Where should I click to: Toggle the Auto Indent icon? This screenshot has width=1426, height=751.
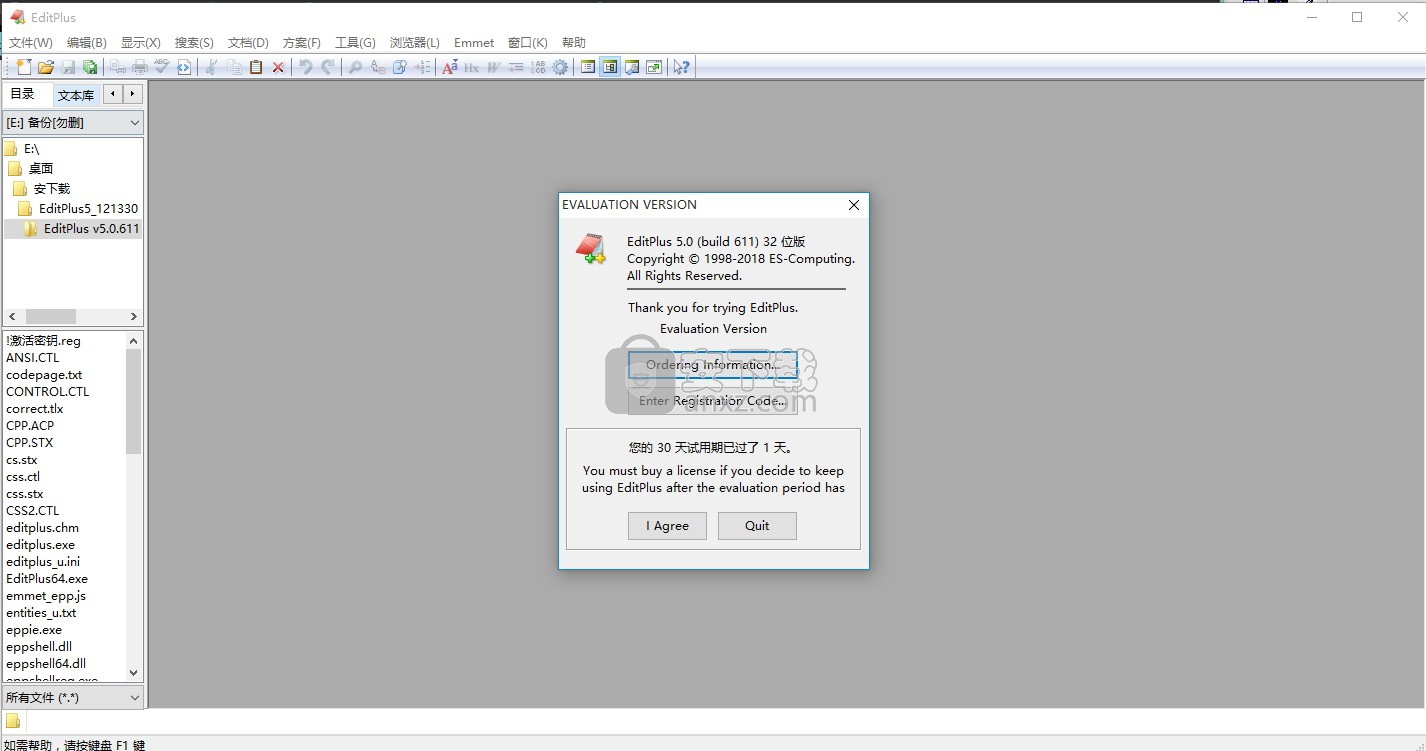(x=515, y=67)
